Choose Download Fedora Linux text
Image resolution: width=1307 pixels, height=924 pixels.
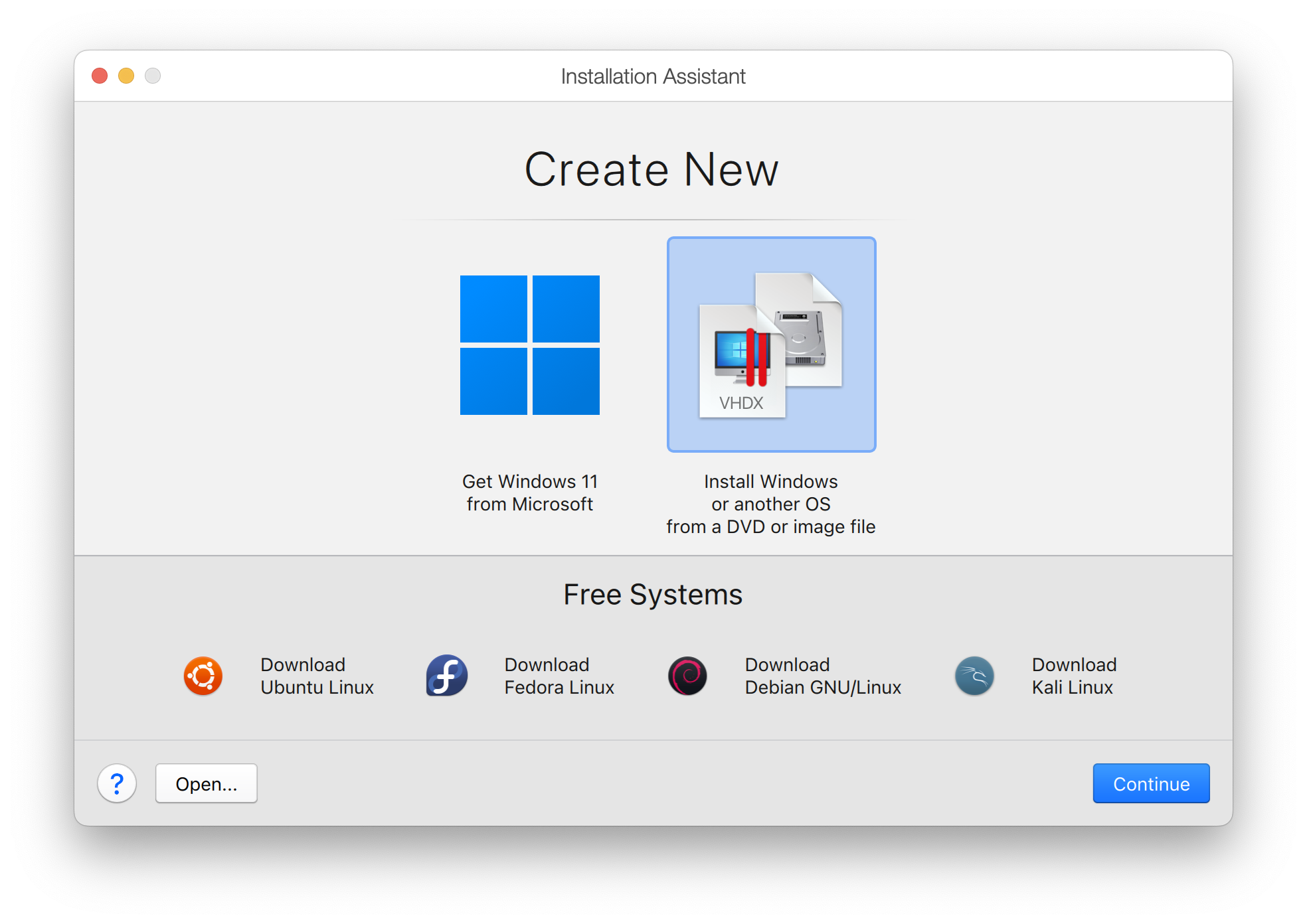(x=559, y=676)
